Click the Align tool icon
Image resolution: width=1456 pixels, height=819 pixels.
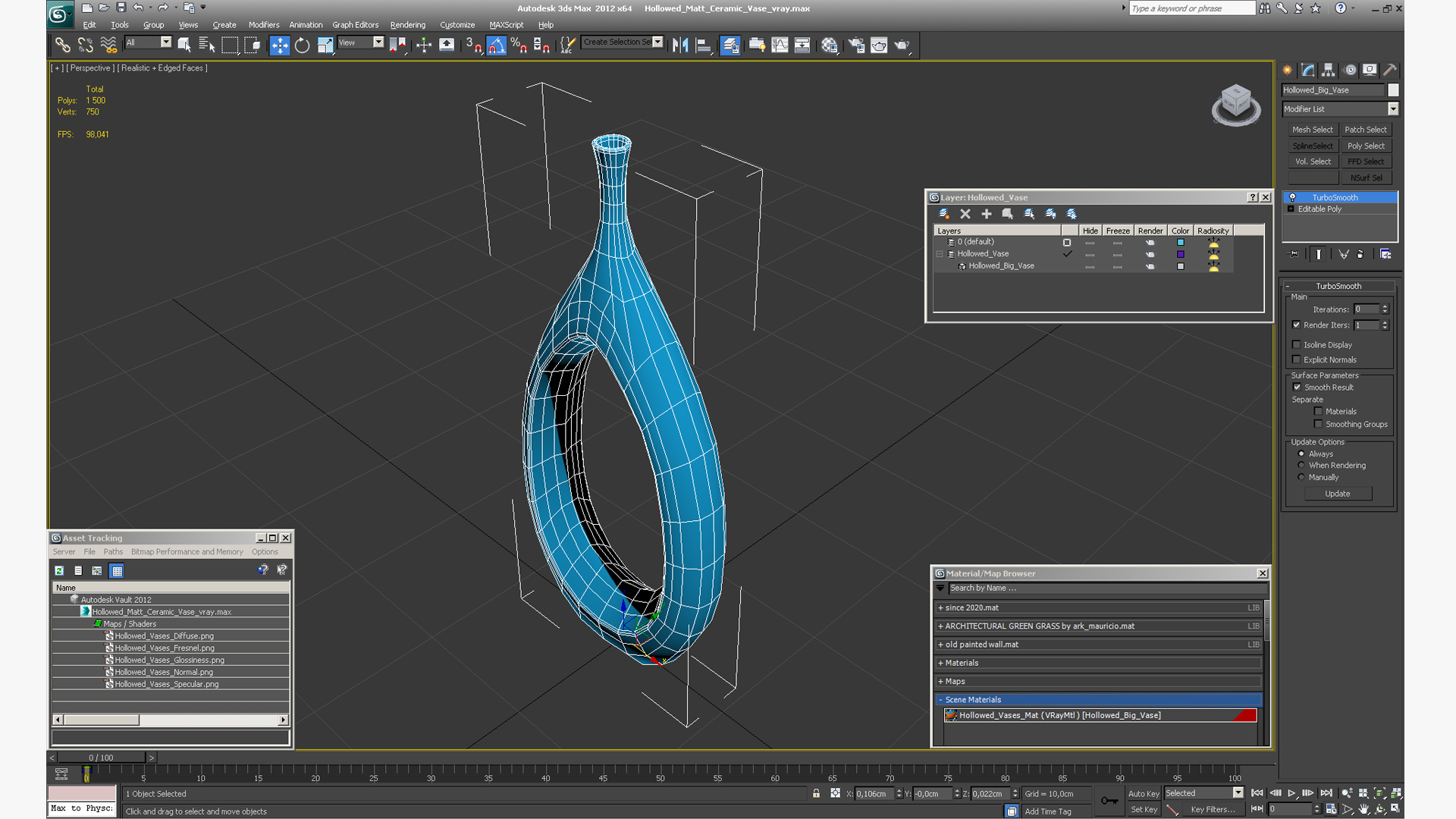[x=704, y=45]
